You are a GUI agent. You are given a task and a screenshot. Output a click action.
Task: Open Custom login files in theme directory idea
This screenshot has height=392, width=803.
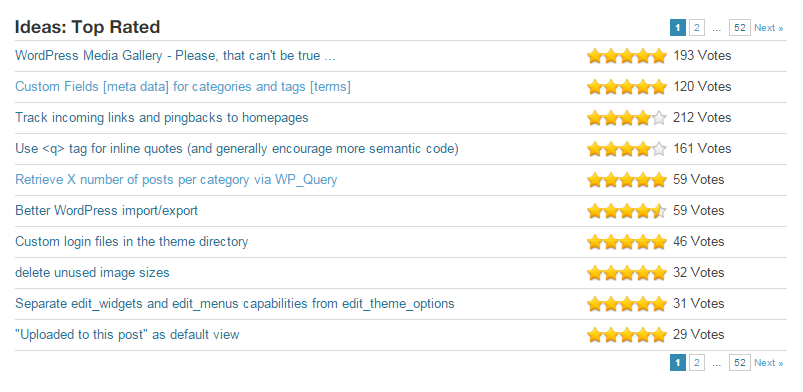132,241
